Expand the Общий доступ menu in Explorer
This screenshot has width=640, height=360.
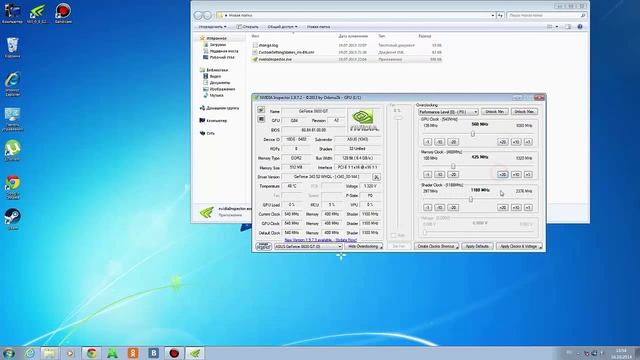coord(282,27)
